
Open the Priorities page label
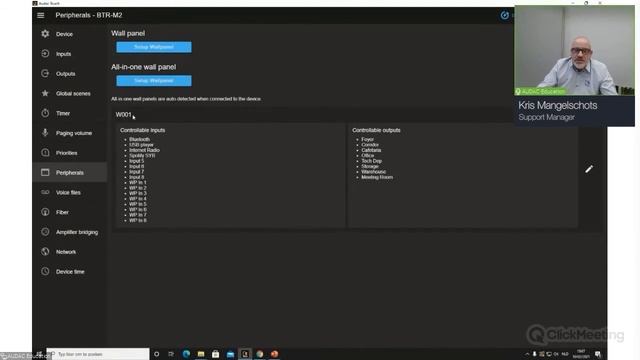tap(67, 153)
